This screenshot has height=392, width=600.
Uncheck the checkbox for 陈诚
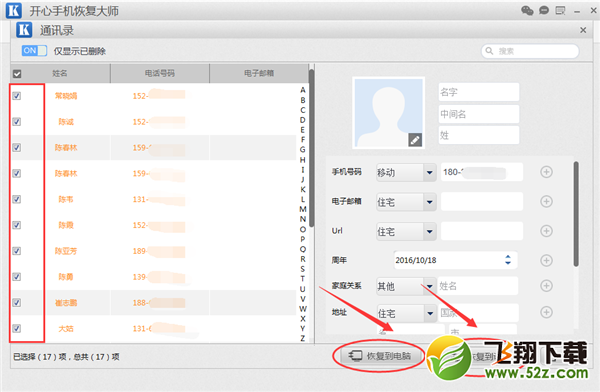point(16,122)
